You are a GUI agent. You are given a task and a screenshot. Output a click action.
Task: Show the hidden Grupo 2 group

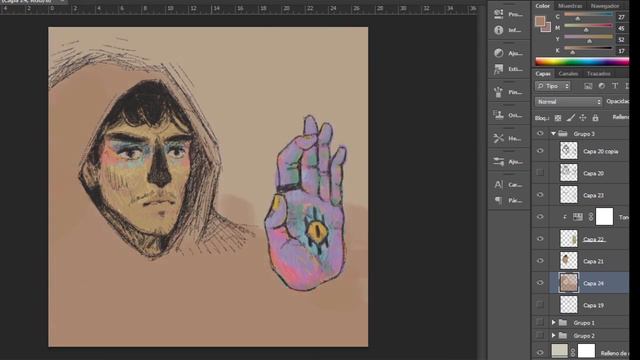[540, 336]
